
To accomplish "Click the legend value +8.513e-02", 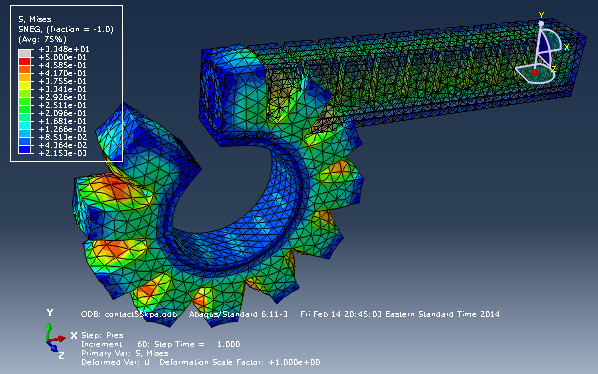I will [x=63, y=137].
